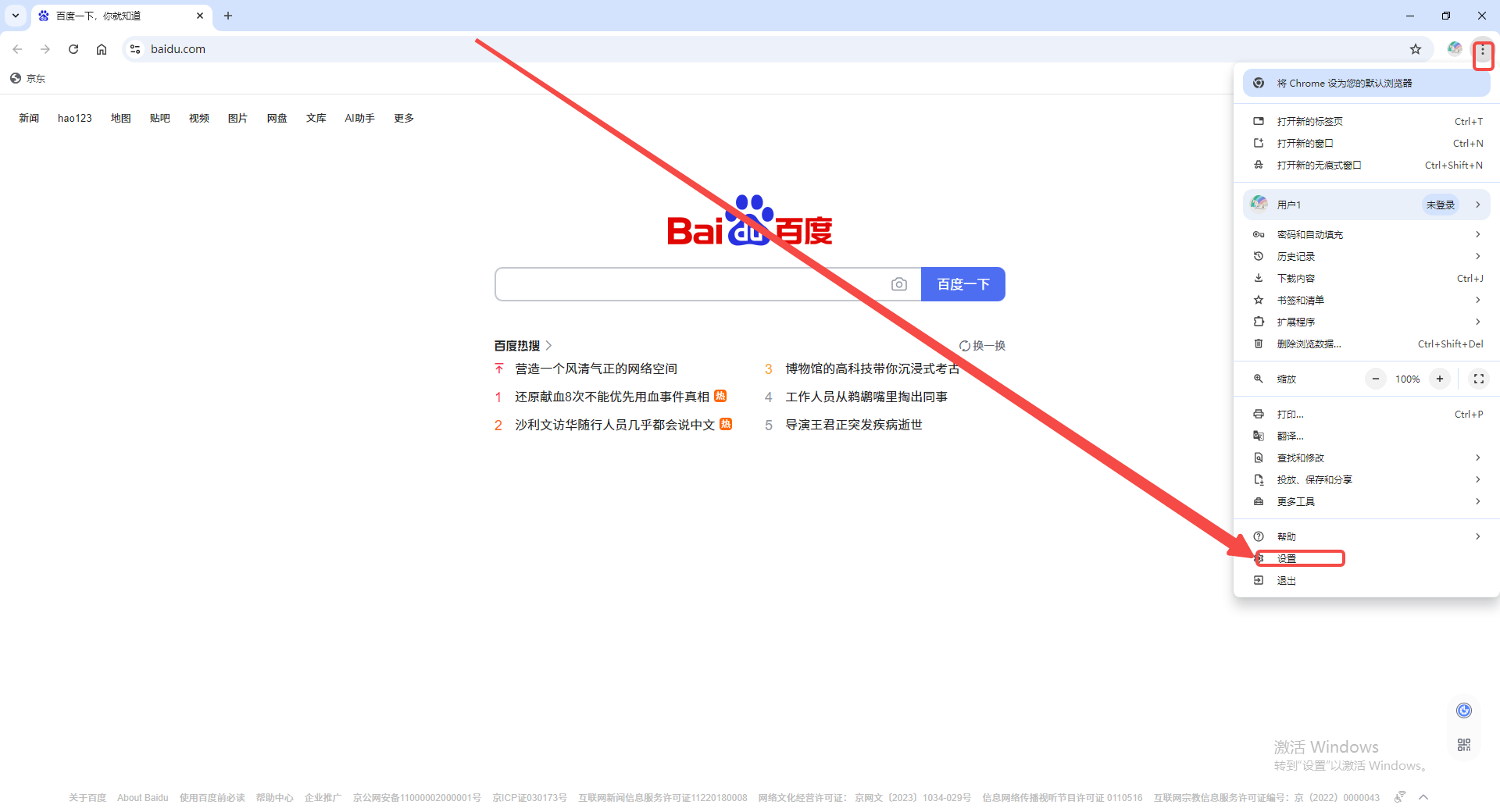Click the 百度一下 search button
The width and height of the screenshot is (1500, 812).
click(963, 284)
